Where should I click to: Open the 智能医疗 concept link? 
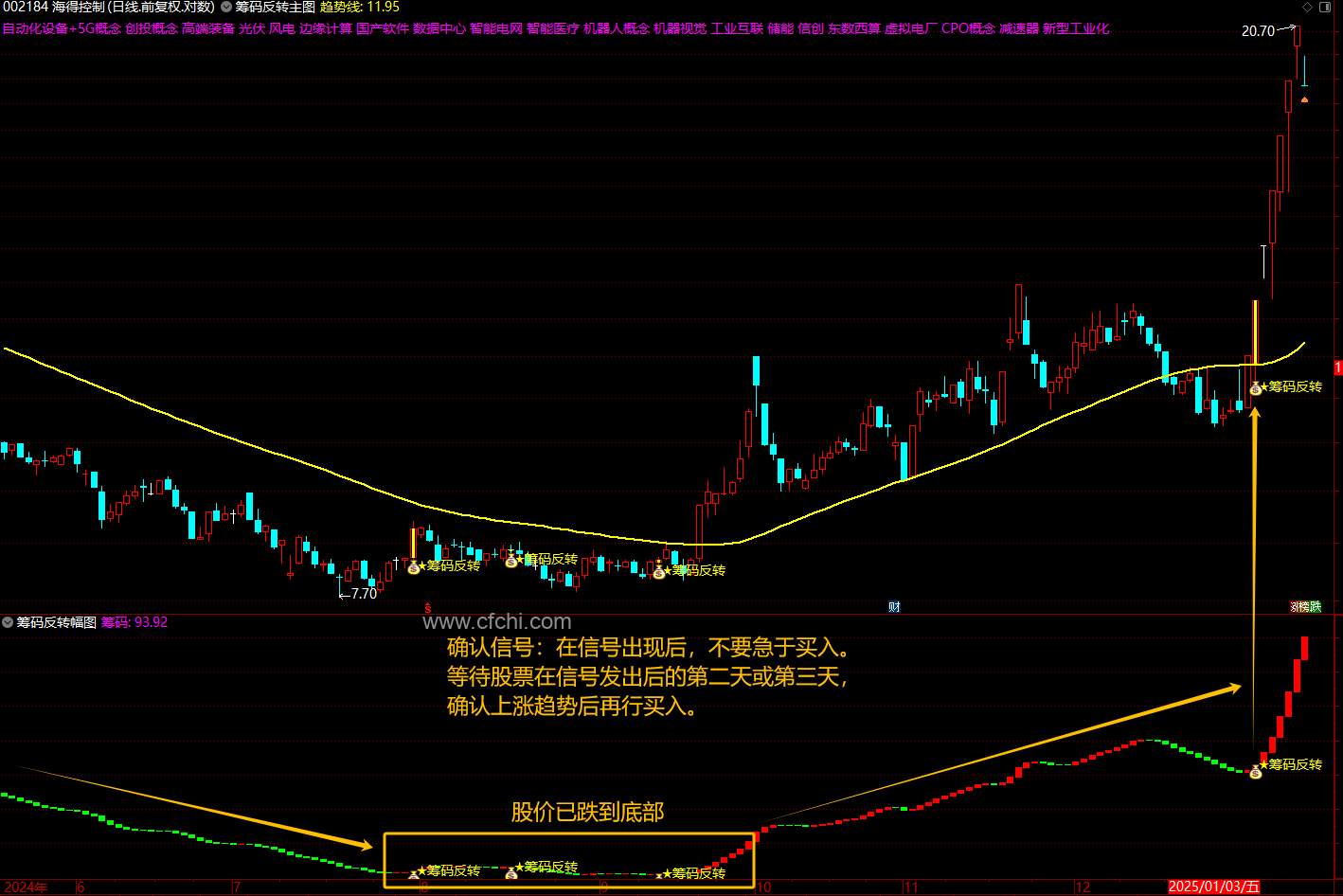553,28
